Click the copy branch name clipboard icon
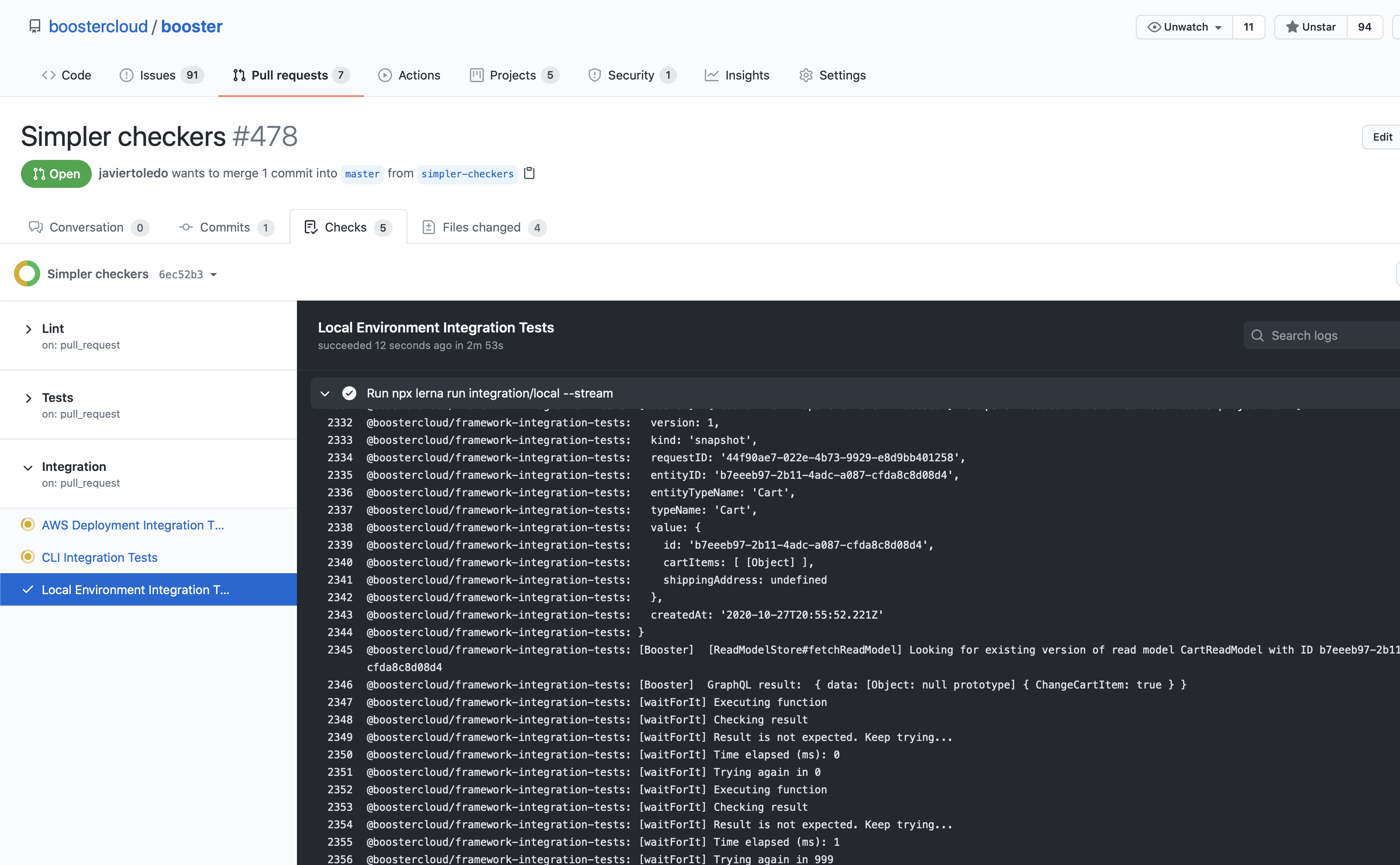Image resolution: width=1400 pixels, height=865 pixels. 529,173
